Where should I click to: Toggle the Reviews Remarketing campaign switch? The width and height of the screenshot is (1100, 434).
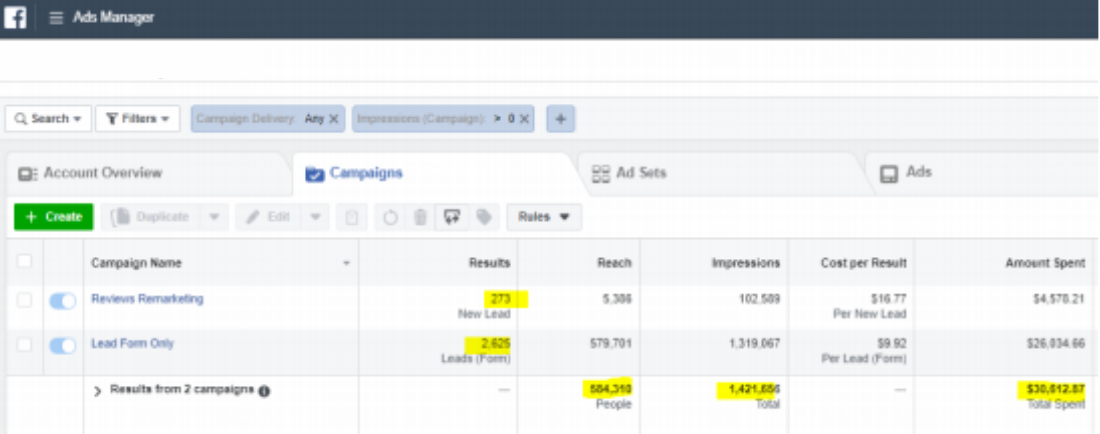coord(62,301)
